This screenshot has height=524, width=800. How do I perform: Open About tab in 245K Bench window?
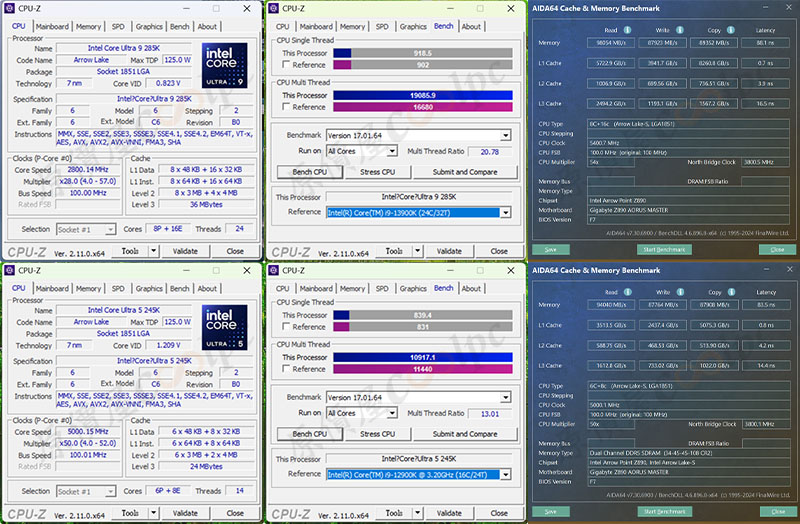471,288
